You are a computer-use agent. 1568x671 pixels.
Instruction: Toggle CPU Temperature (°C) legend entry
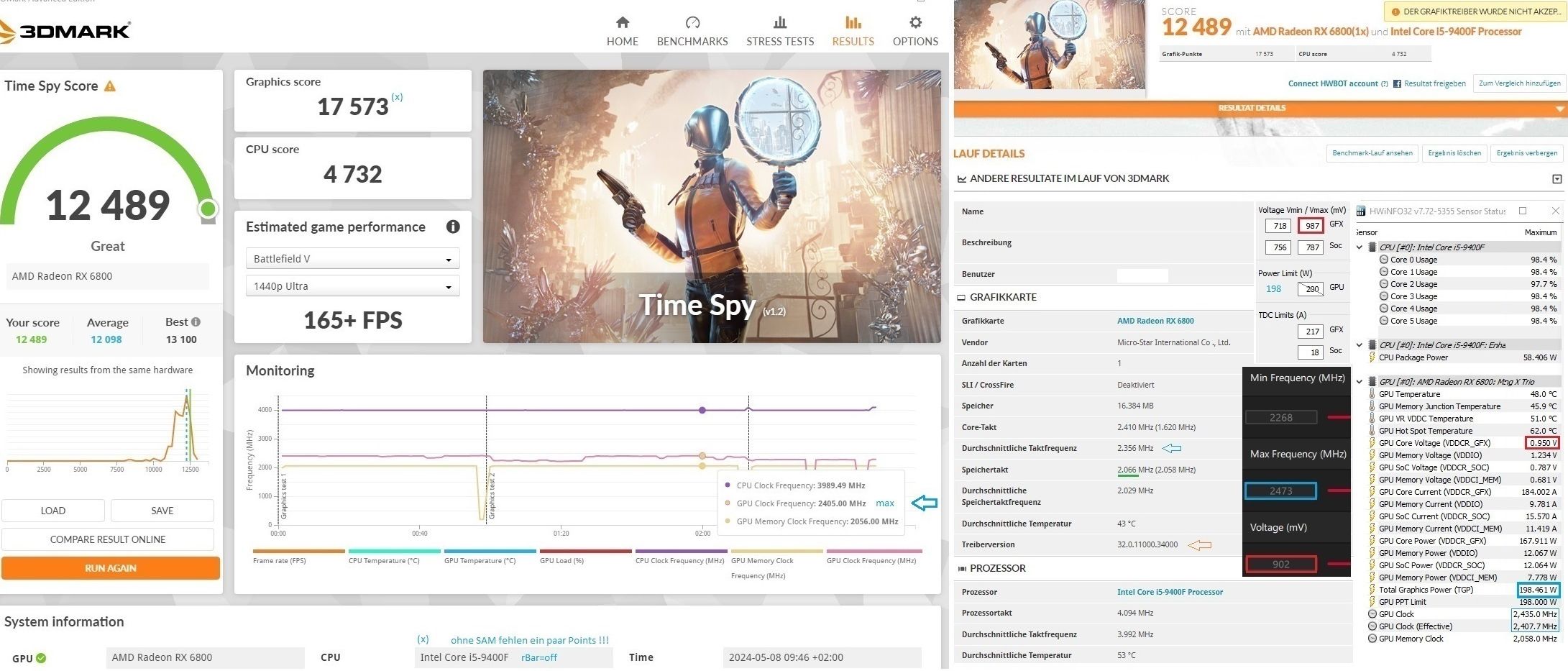(x=394, y=557)
